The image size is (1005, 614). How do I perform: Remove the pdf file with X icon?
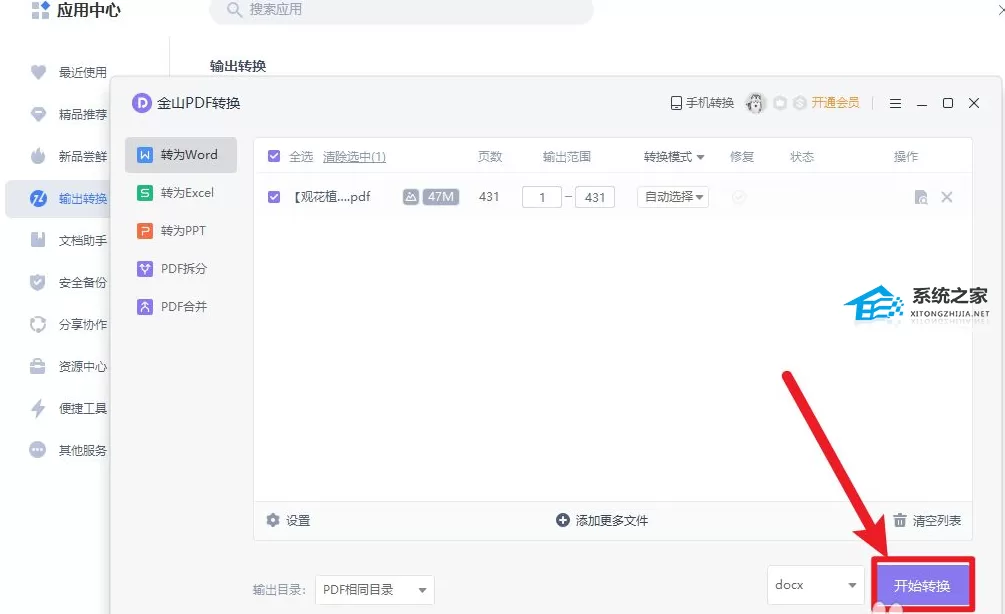pyautogui.click(x=947, y=197)
